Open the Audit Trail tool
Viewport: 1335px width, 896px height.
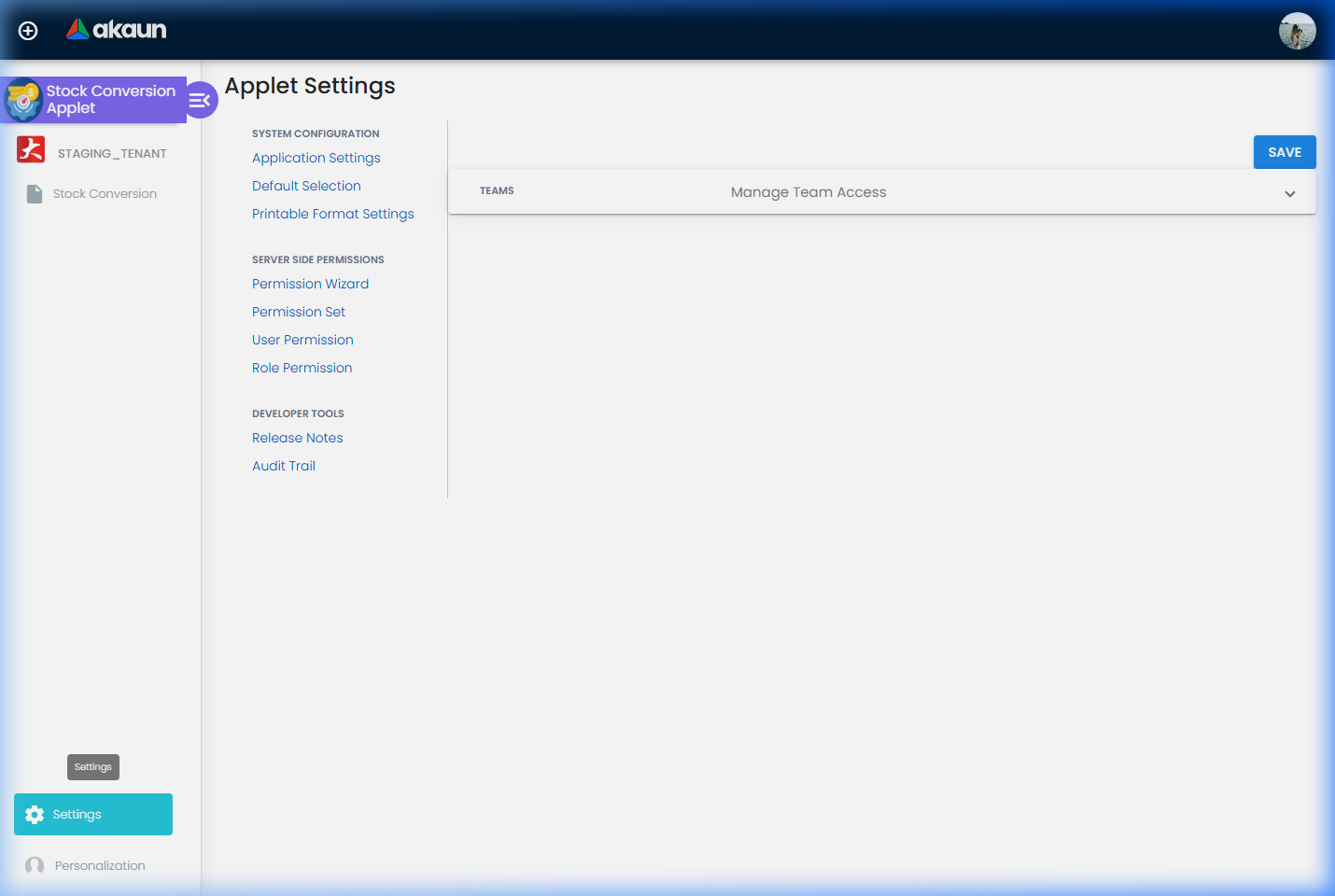click(283, 465)
